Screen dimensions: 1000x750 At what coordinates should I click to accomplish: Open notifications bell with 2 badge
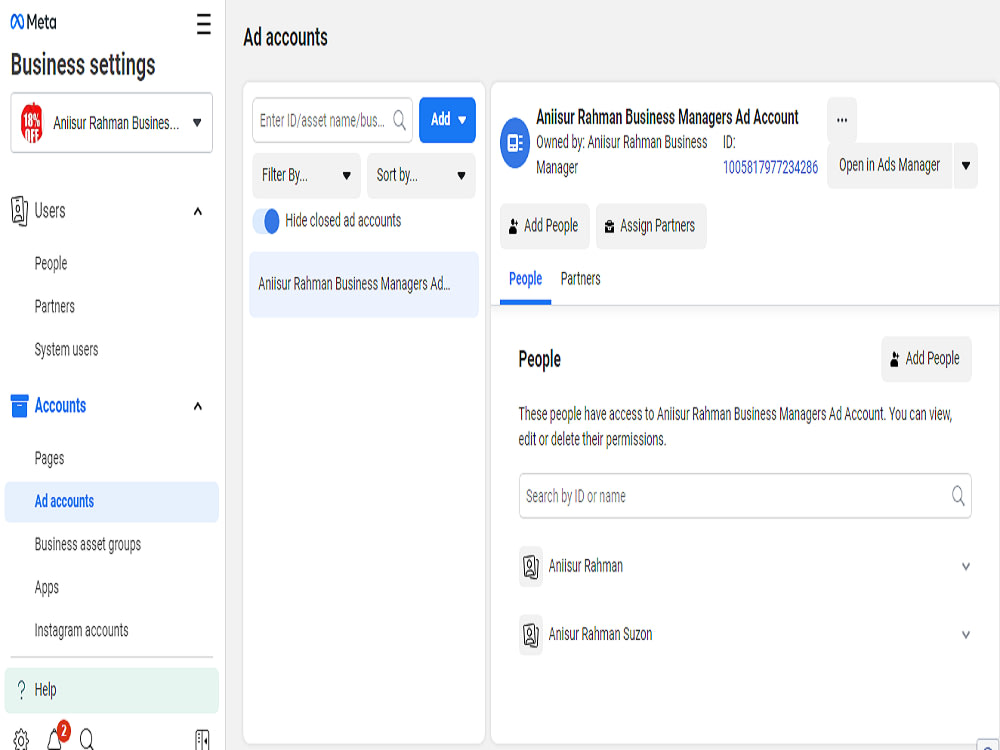click(57, 736)
